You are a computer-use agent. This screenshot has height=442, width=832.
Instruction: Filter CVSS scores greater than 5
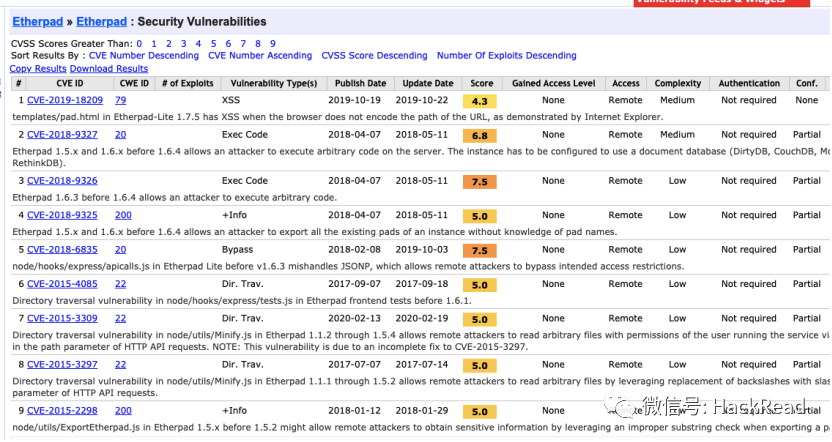213,44
